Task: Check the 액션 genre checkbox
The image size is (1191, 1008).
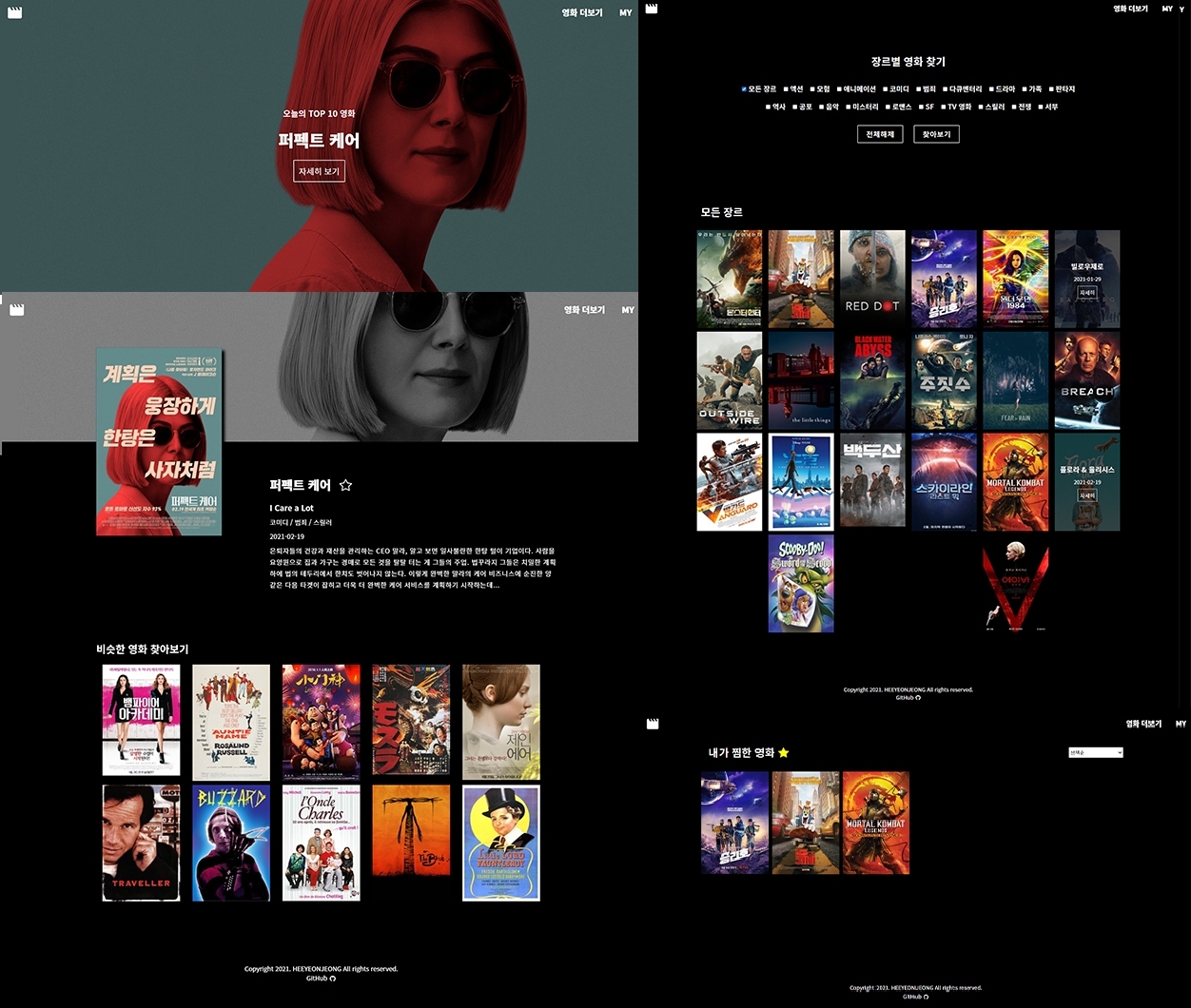Action: [x=787, y=89]
